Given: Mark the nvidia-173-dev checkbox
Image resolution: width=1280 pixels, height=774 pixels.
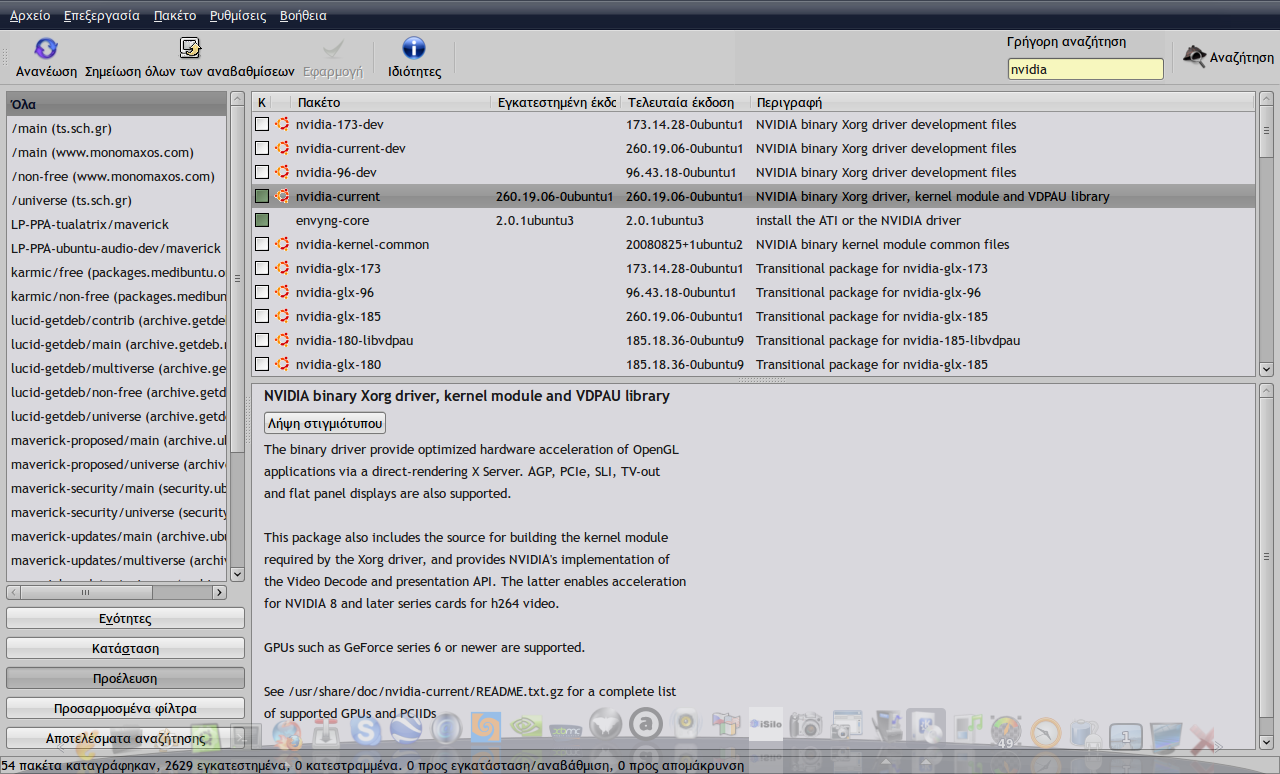Looking at the screenshot, I should [x=262, y=124].
